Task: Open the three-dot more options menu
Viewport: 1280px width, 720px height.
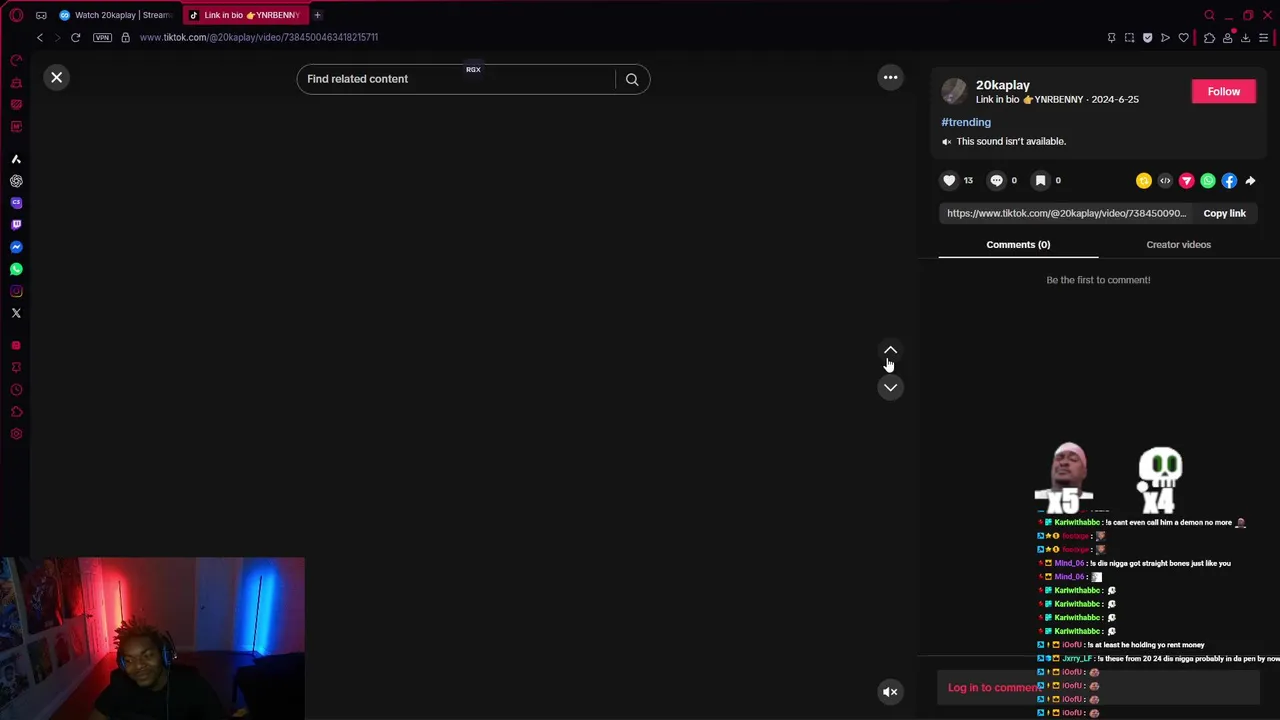Action: (890, 77)
